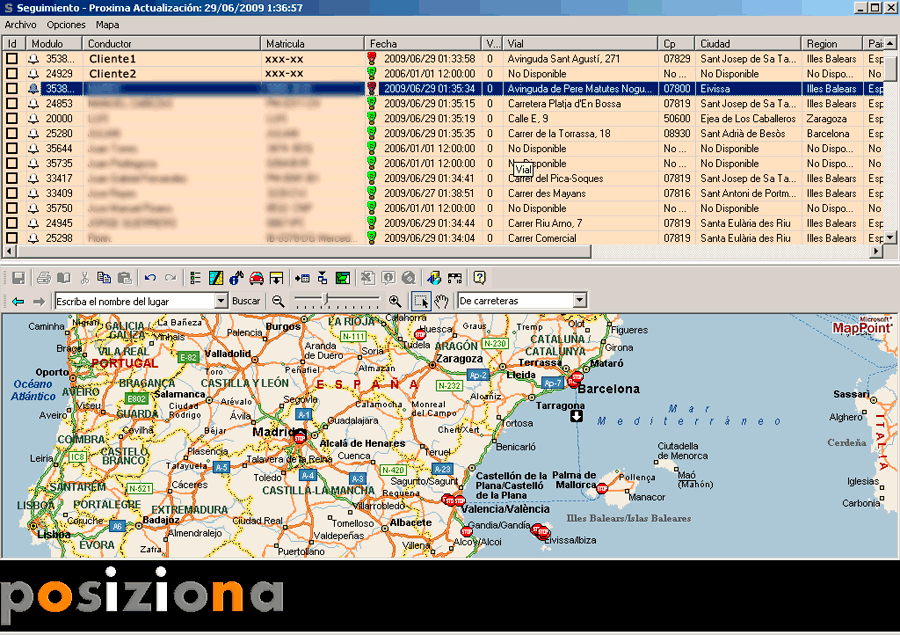Click the bell icon for module 24929

pos(34,74)
